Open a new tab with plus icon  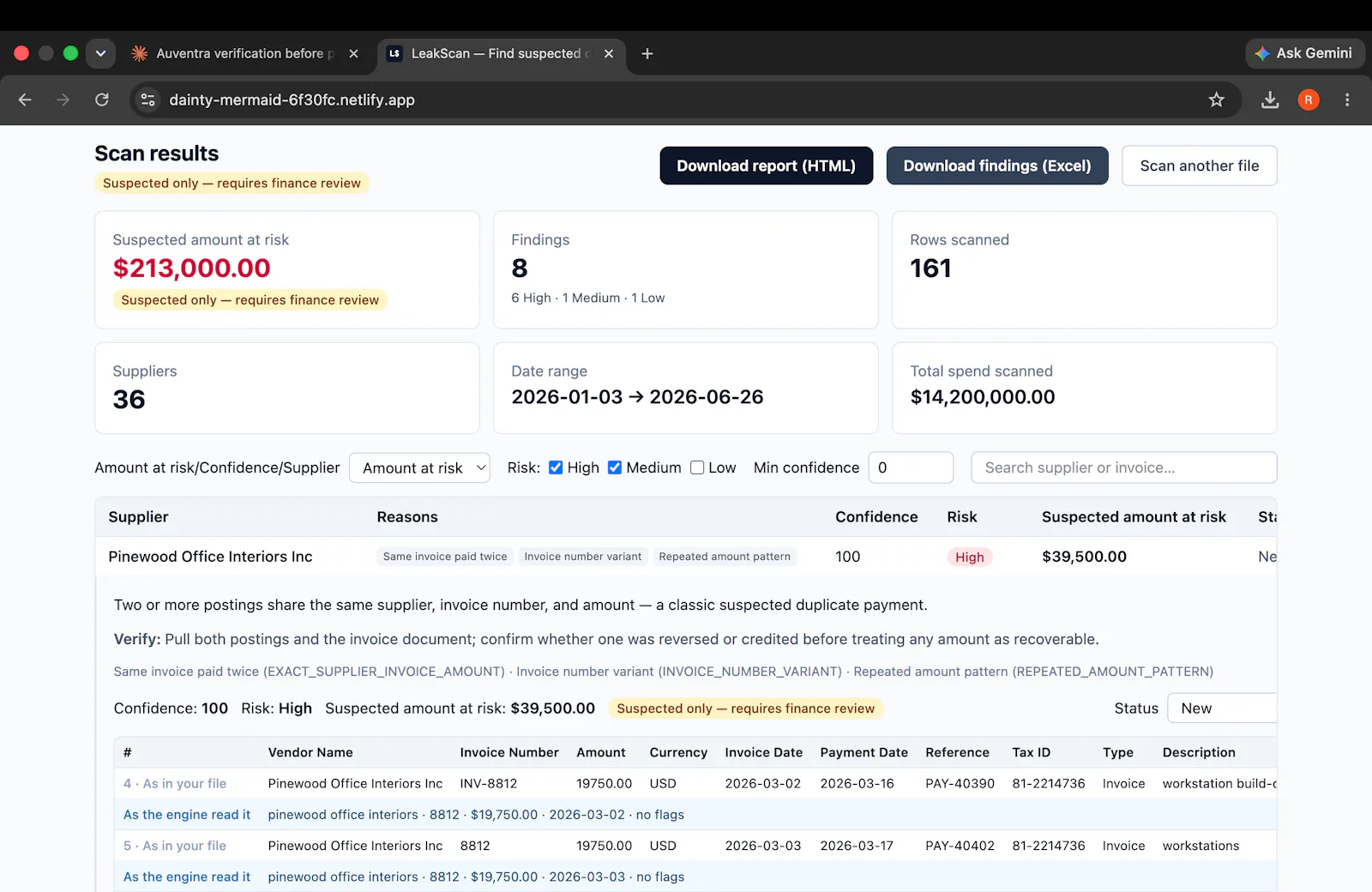point(647,53)
